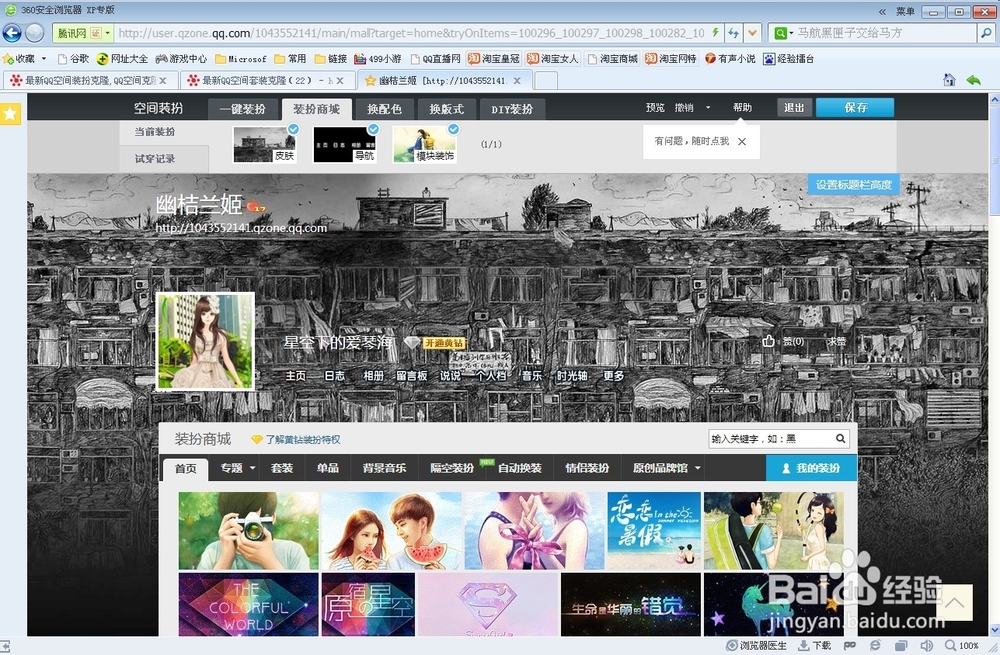The height and width of the screenshot is (655, 1000).
Task: Click the speaker mute icon in status bar
Action: [x=926, y=645]
